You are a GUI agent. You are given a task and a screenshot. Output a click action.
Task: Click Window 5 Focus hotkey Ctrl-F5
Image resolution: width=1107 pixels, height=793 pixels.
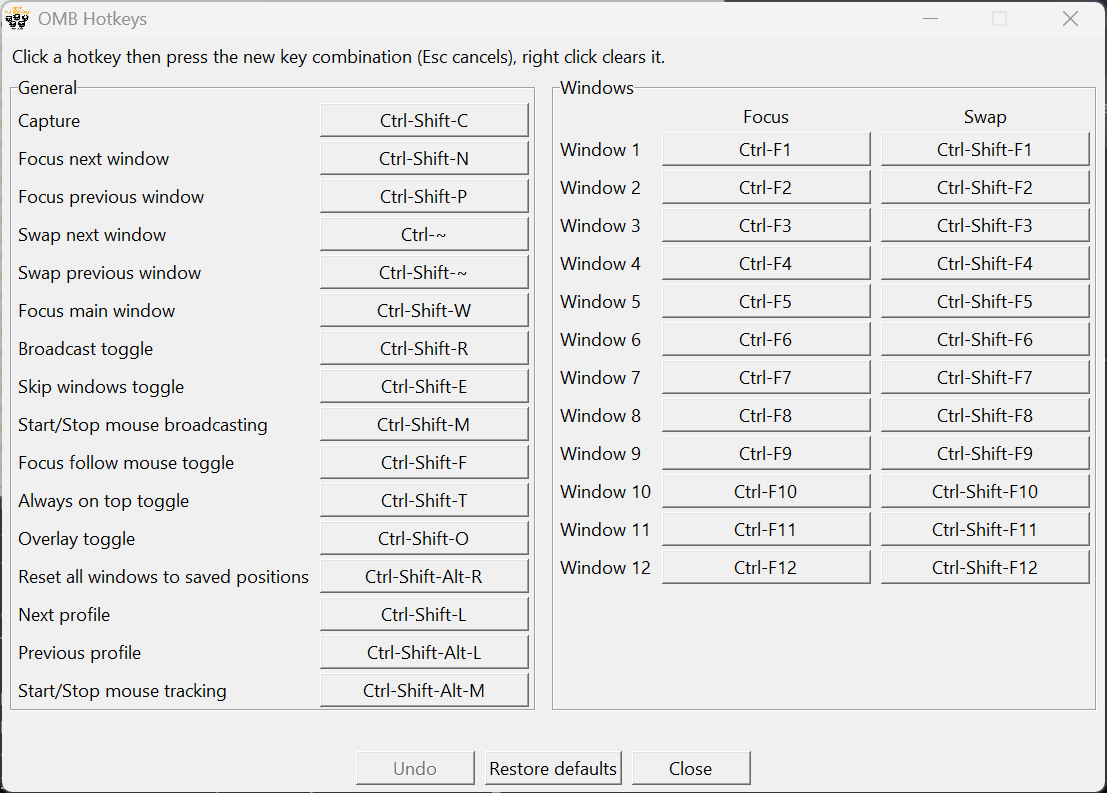click(766, 302)
